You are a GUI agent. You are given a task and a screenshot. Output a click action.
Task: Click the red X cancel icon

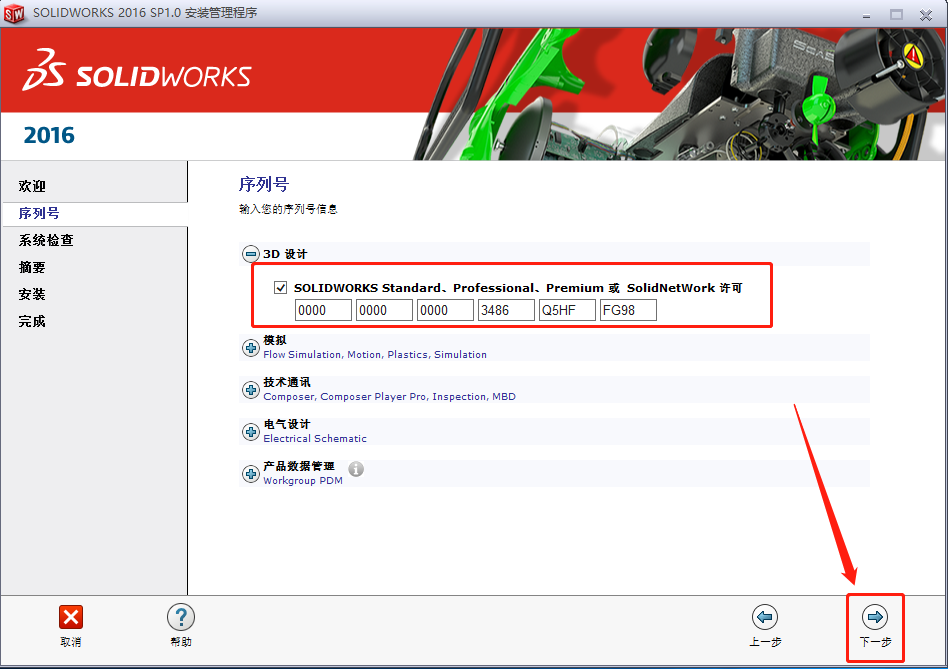tap(71, 617)
